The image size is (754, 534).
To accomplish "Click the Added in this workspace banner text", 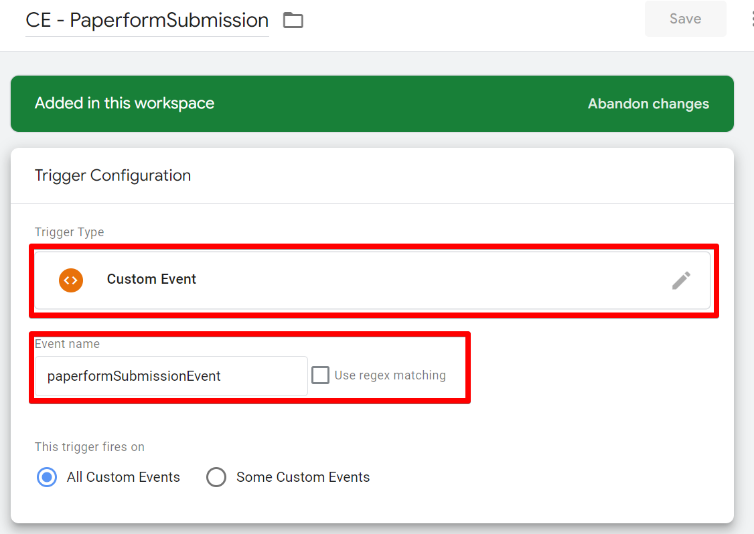I will 124,103.
